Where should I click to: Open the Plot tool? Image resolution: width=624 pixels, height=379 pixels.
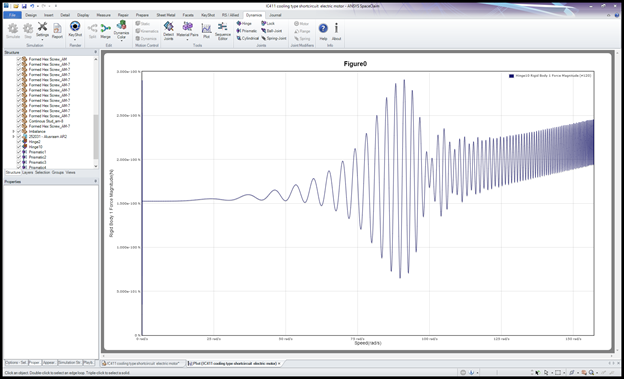click(206, 31)
